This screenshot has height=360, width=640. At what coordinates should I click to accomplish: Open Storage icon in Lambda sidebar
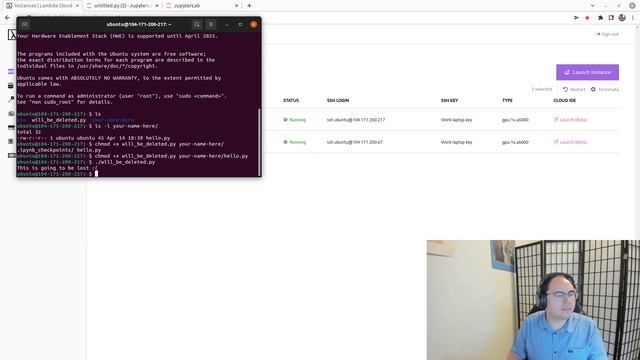pyautogui.click(x=11, y=86)
